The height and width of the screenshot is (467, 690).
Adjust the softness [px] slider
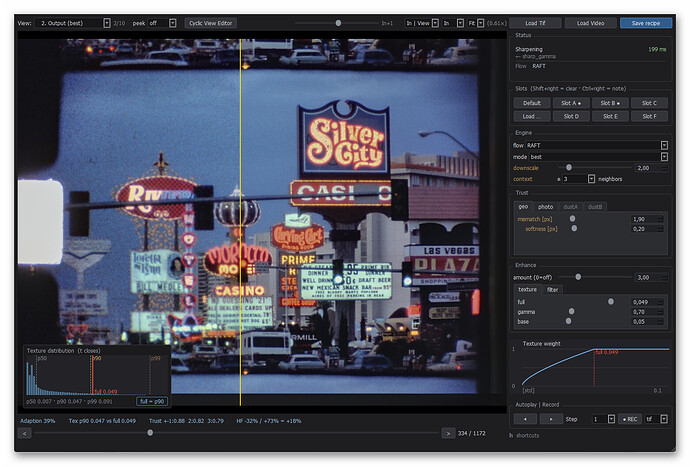click(574, 228)
